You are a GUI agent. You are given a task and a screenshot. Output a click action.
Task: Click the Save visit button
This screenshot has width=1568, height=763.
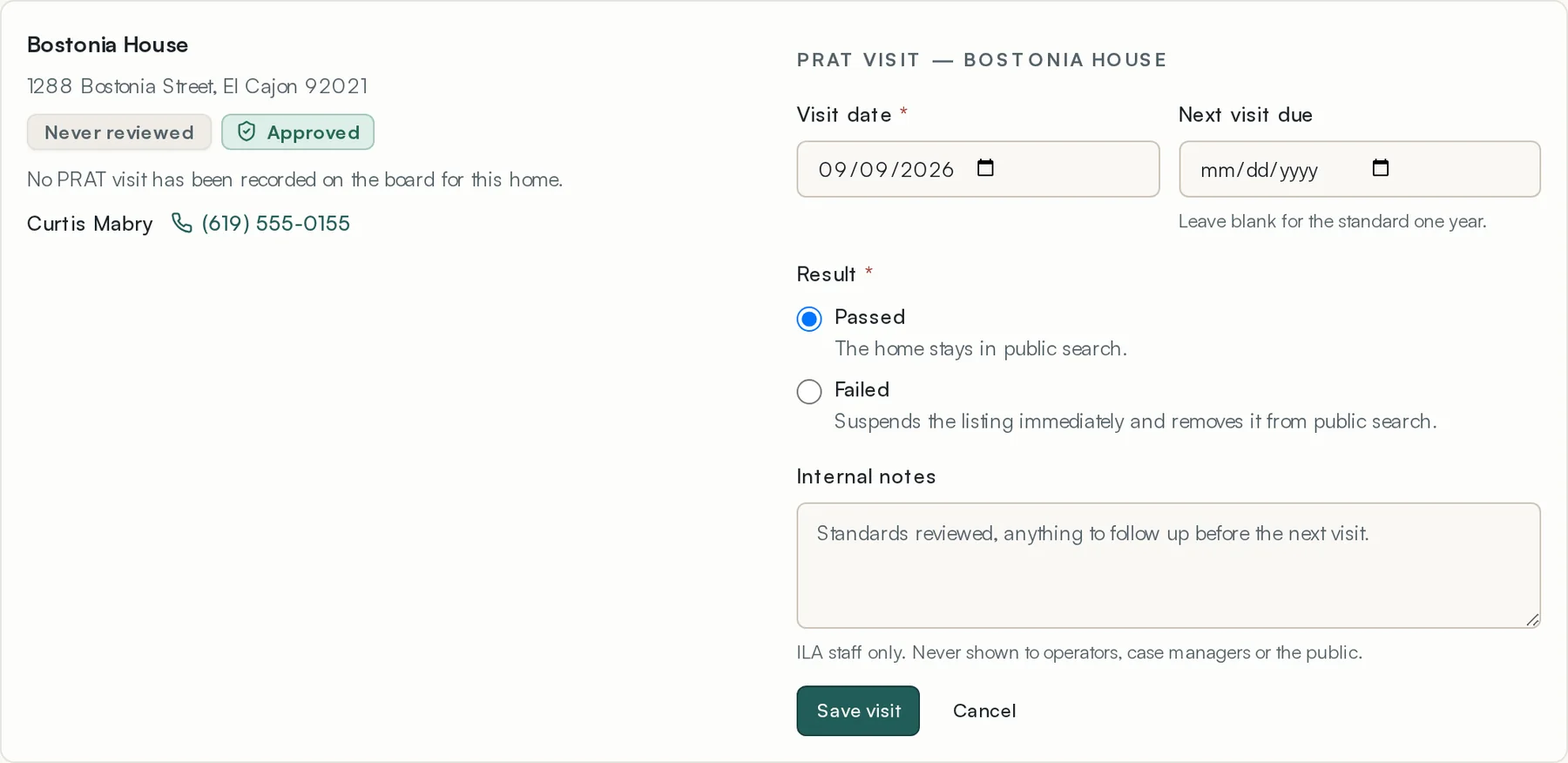tap(858, 711)
